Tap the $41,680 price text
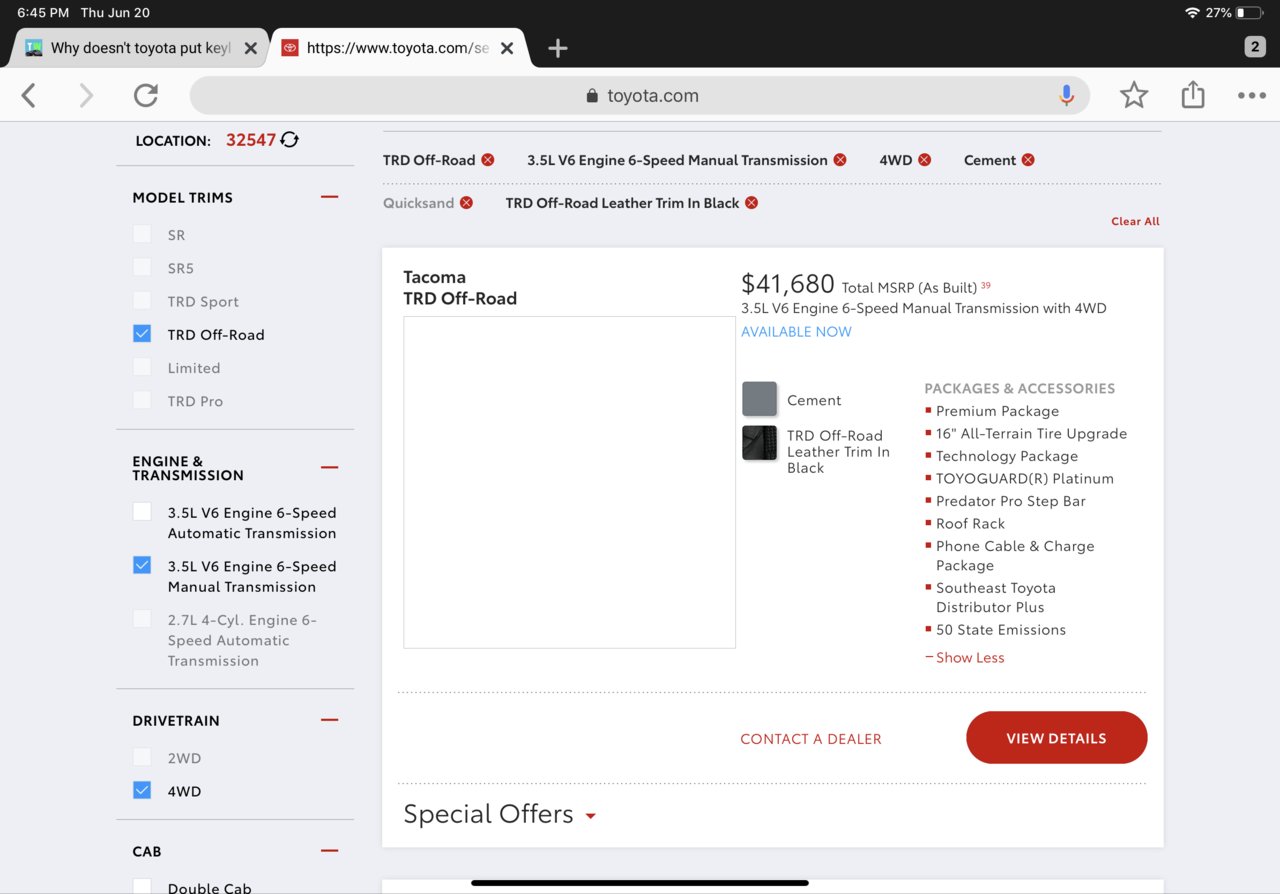This screenshot has height=894, width=1280. [x=788, y=284]
